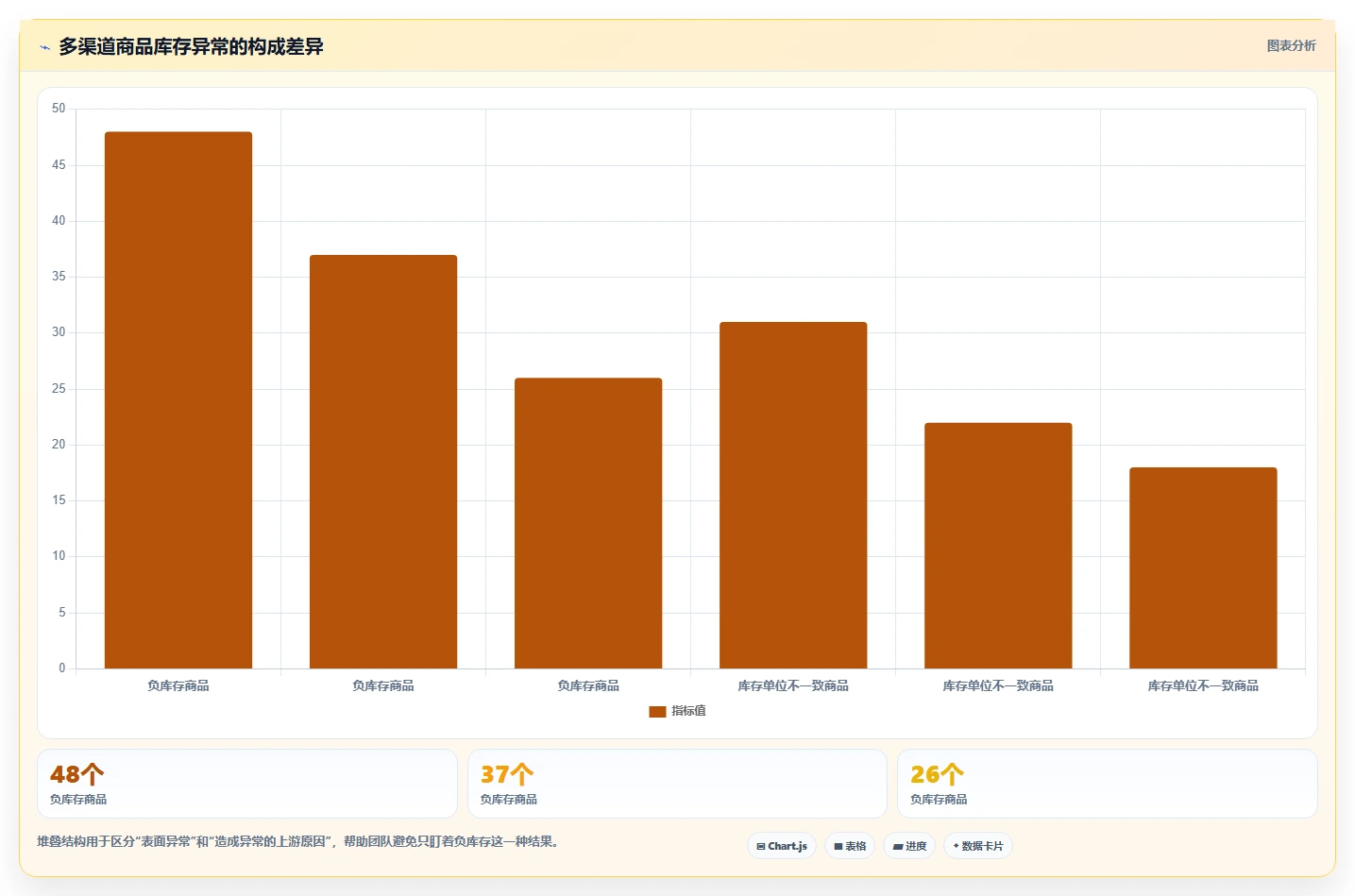The height and width of the screenshot is (896, 1355).
Task: Click the y-axis label 40
Action: click(59, 221)
